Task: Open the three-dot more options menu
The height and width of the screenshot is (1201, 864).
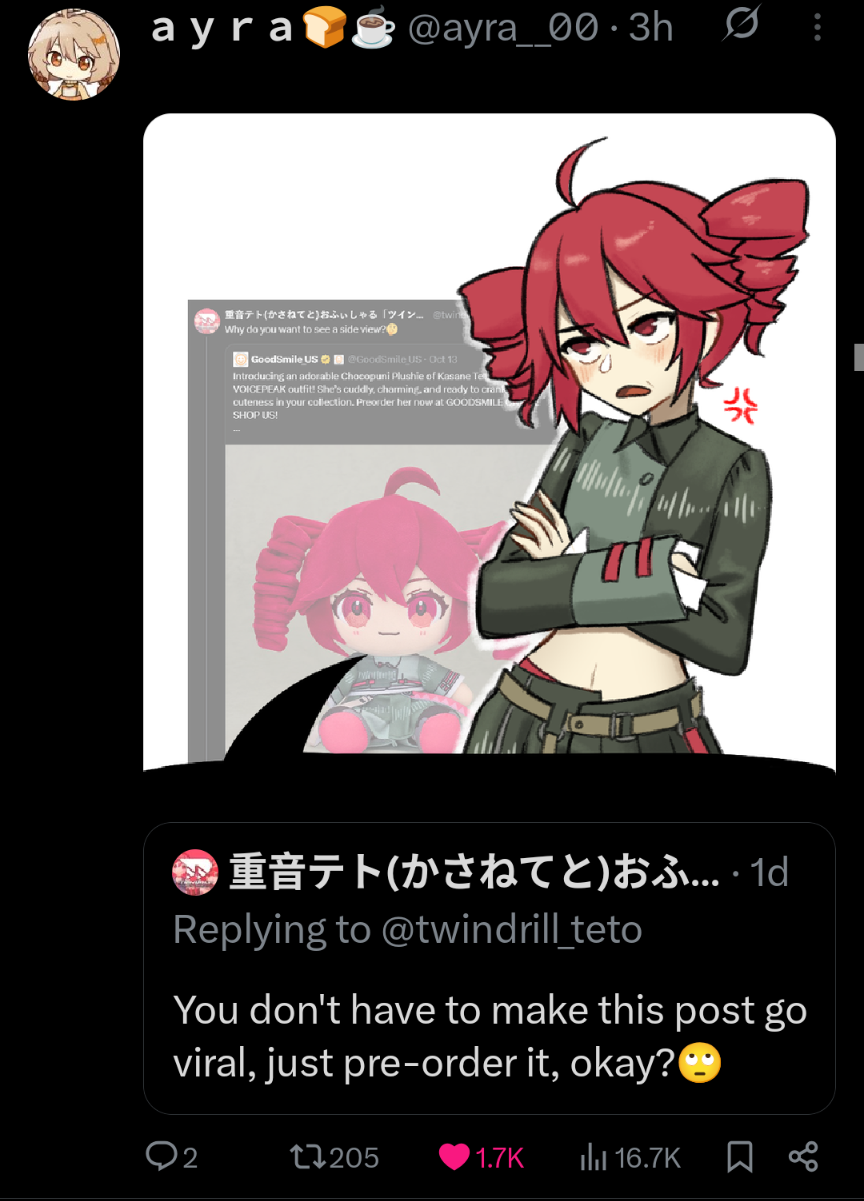Action: click(x=818, y=27)
